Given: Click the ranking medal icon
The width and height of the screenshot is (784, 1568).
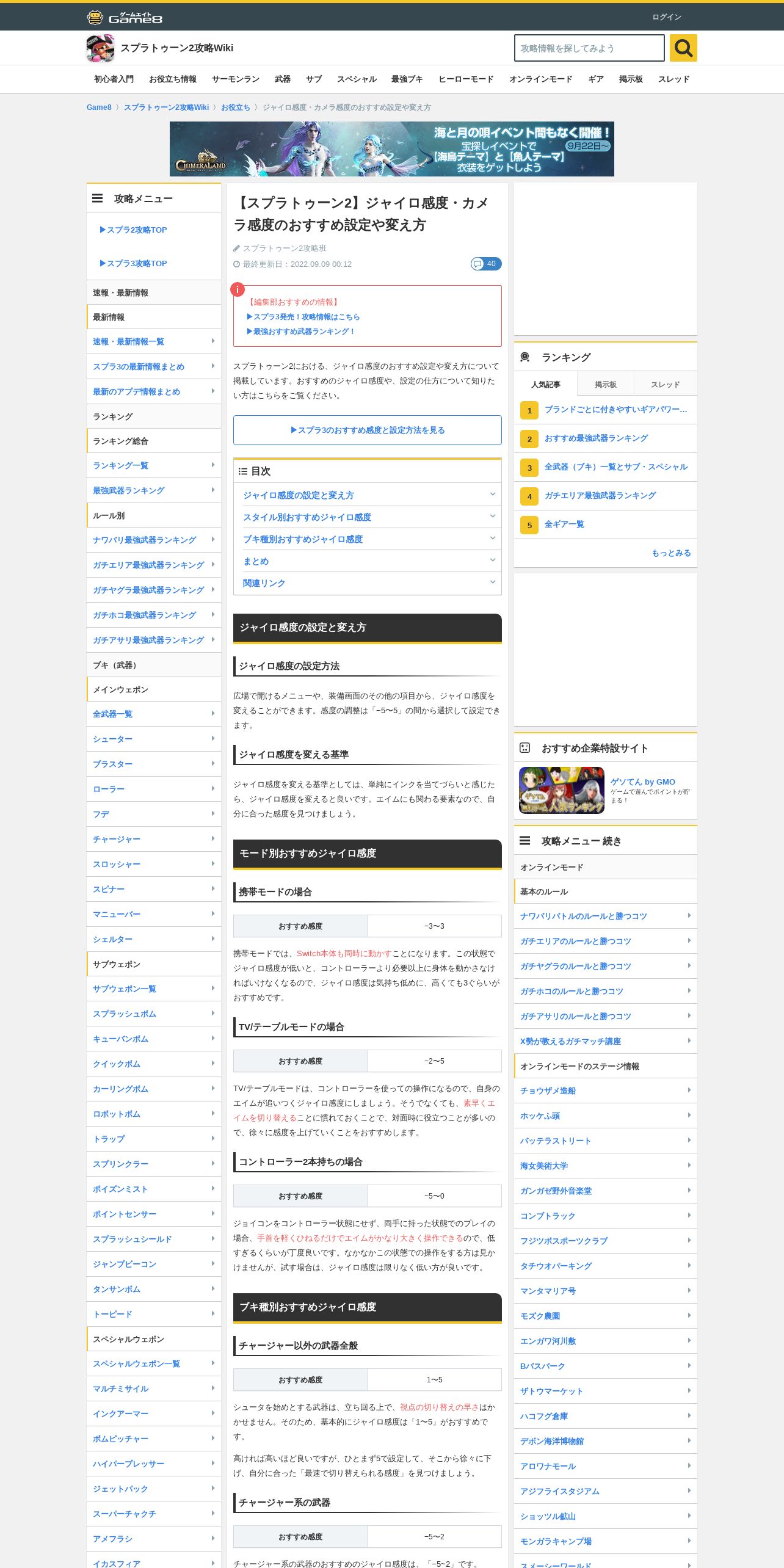Looking at the screenshot, I should 525,357.
